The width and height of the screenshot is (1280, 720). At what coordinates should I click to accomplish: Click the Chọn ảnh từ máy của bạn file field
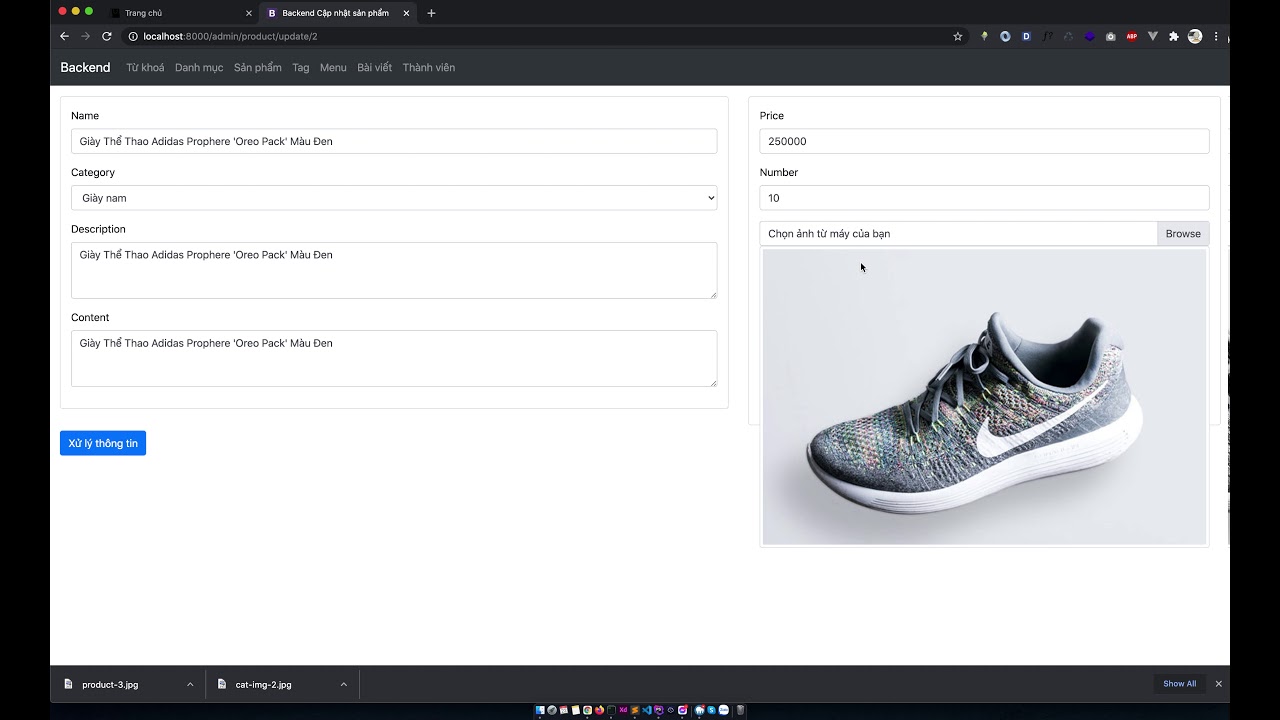(x=958, y=233)
